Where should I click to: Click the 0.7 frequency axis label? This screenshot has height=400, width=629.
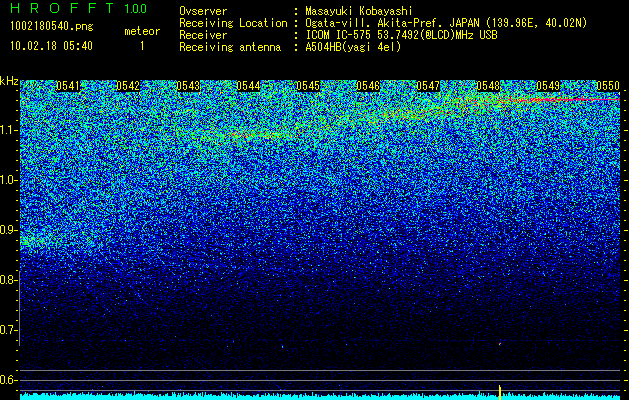coord(8,330)
